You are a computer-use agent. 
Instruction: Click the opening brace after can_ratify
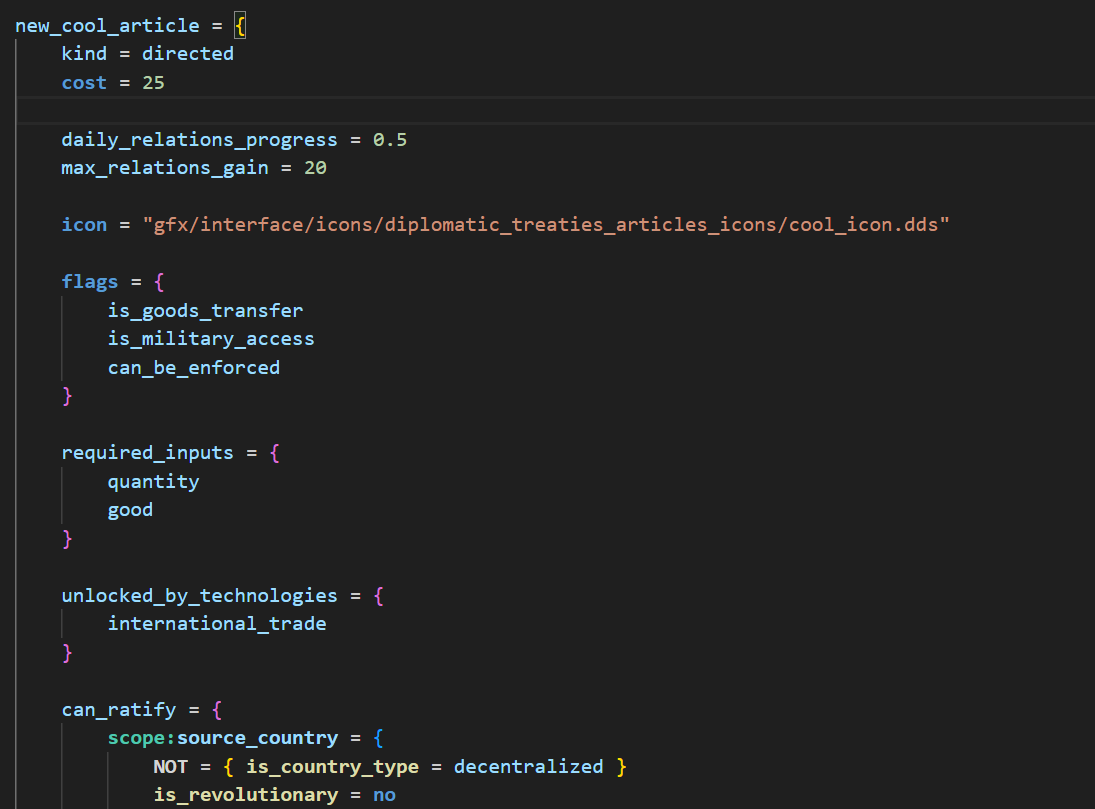(x=217, y=710)
